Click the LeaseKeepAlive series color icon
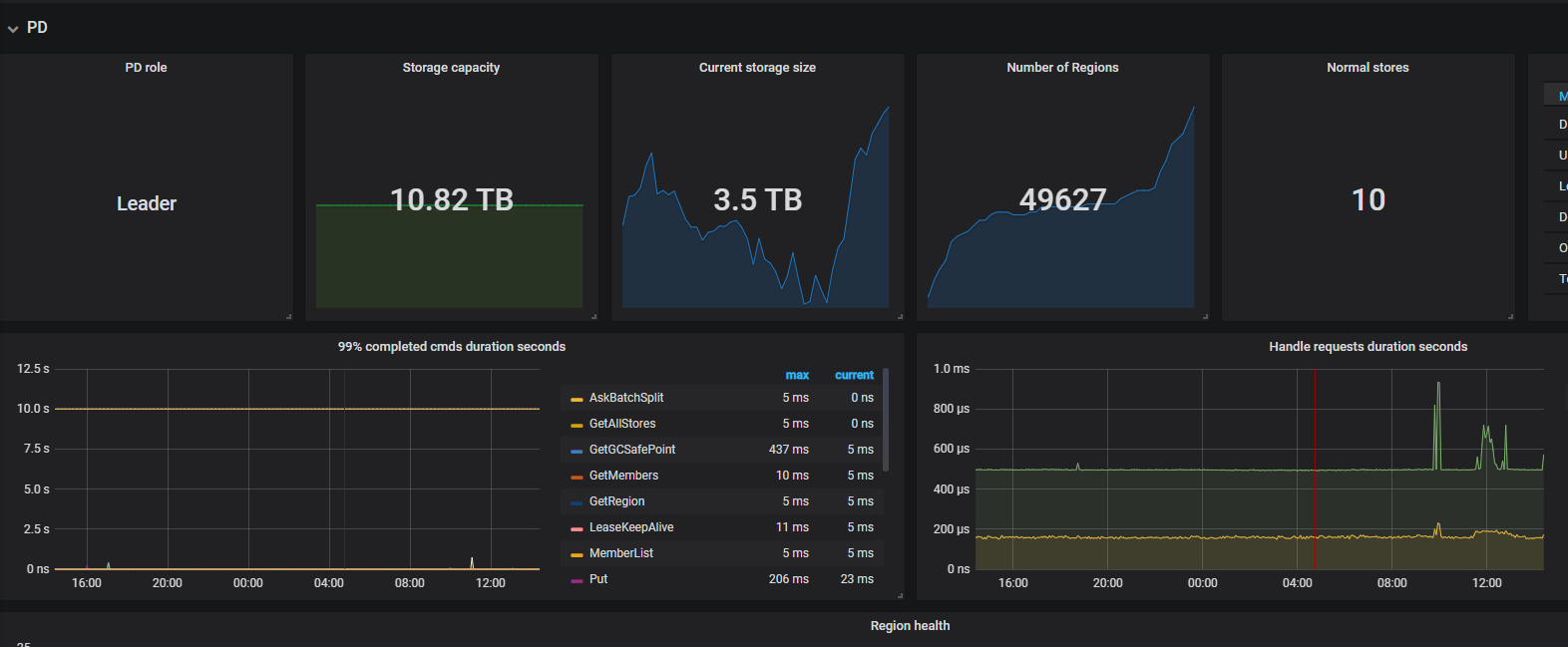Viewport: 1568px width, 647px height. (577, 528)
